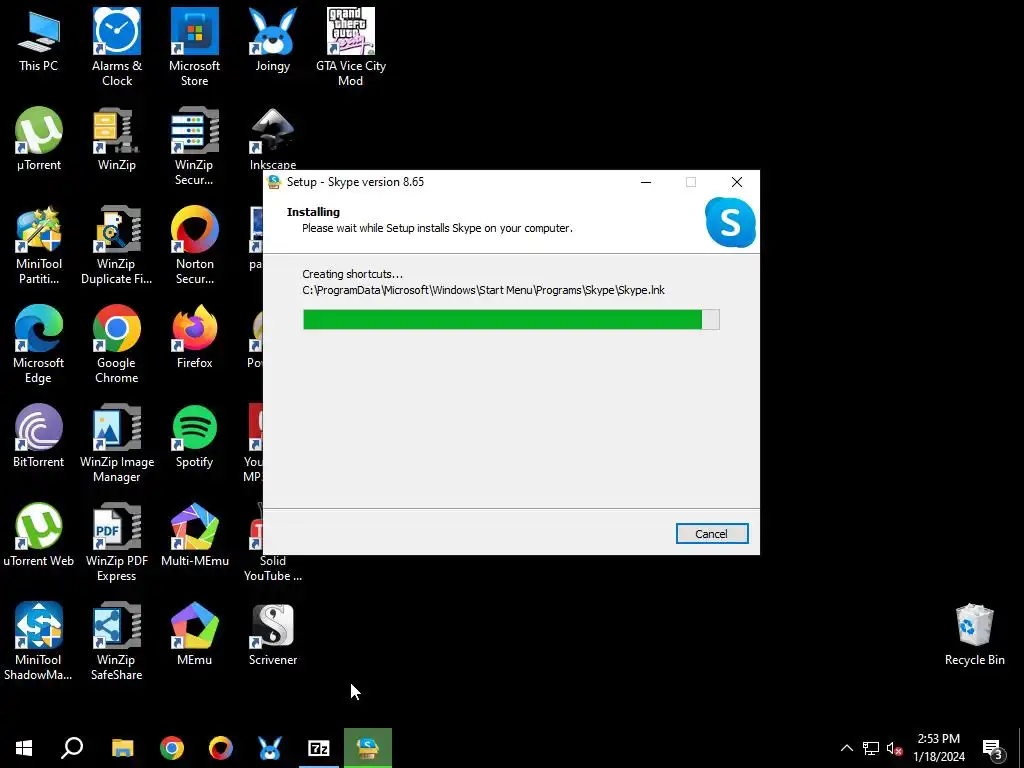Click the Skype Setup taskbar button

pyautogui.click(x=368, y=748)
